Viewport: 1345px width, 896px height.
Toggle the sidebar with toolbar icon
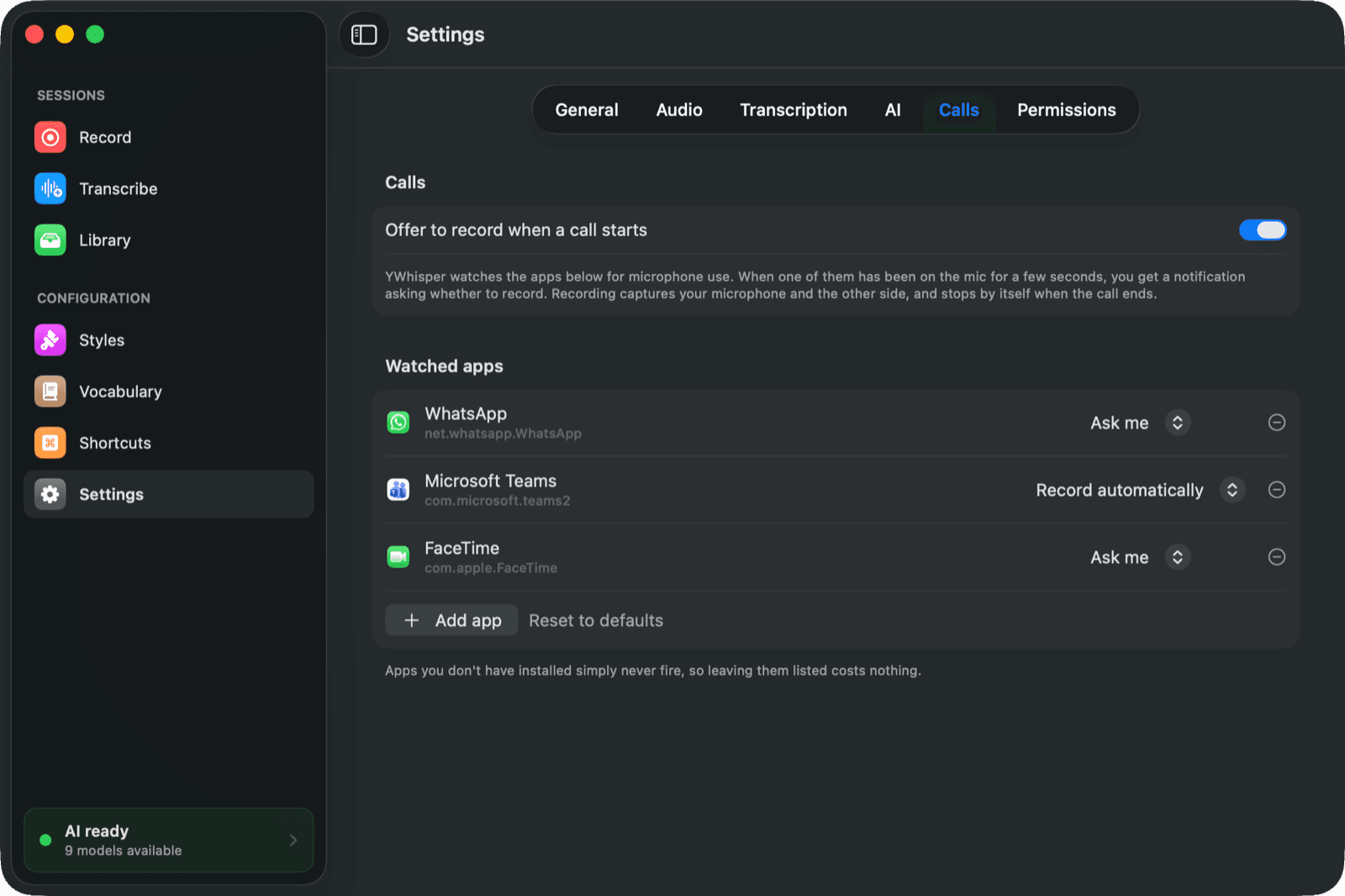[364, 34]
